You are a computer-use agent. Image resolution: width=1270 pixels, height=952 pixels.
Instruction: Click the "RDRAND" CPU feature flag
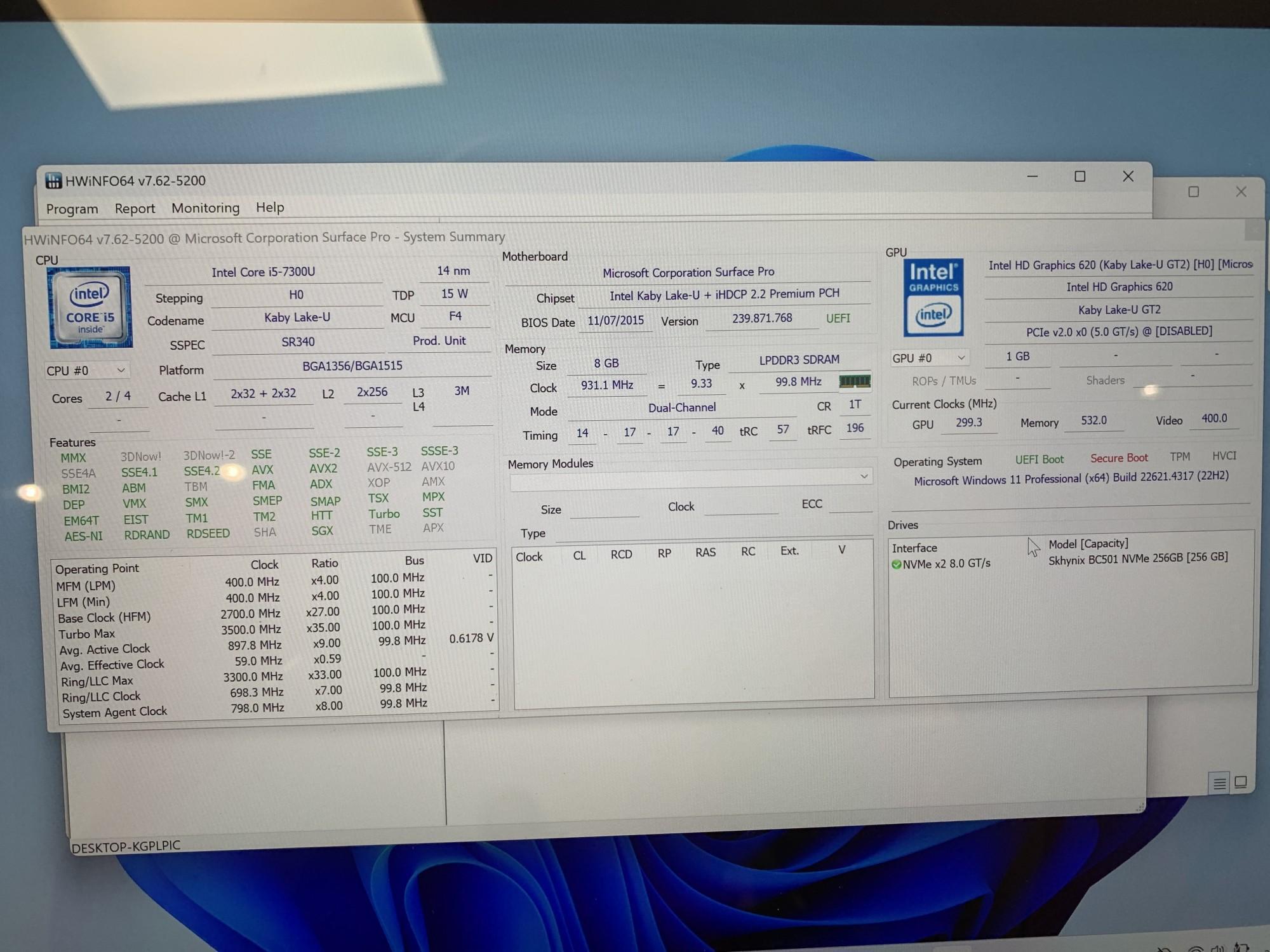147,535
